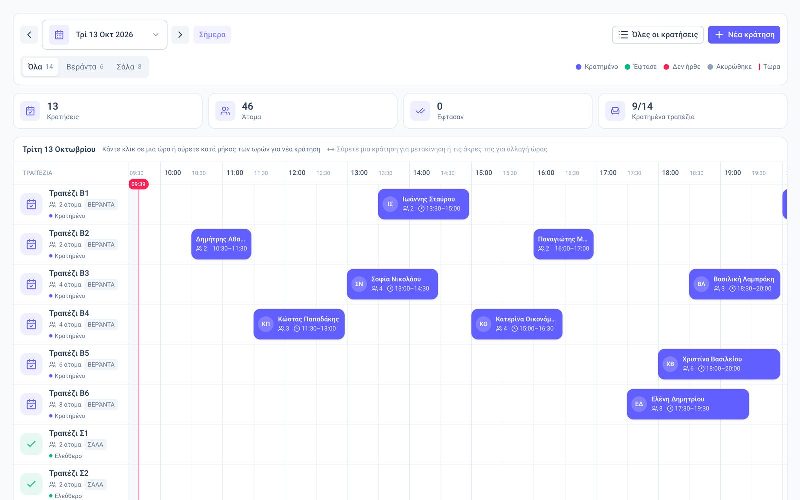The width and height of the screenshot is (800, 500).
Task: Click the 19:00 time column header
Action: (x=733, y=173)
